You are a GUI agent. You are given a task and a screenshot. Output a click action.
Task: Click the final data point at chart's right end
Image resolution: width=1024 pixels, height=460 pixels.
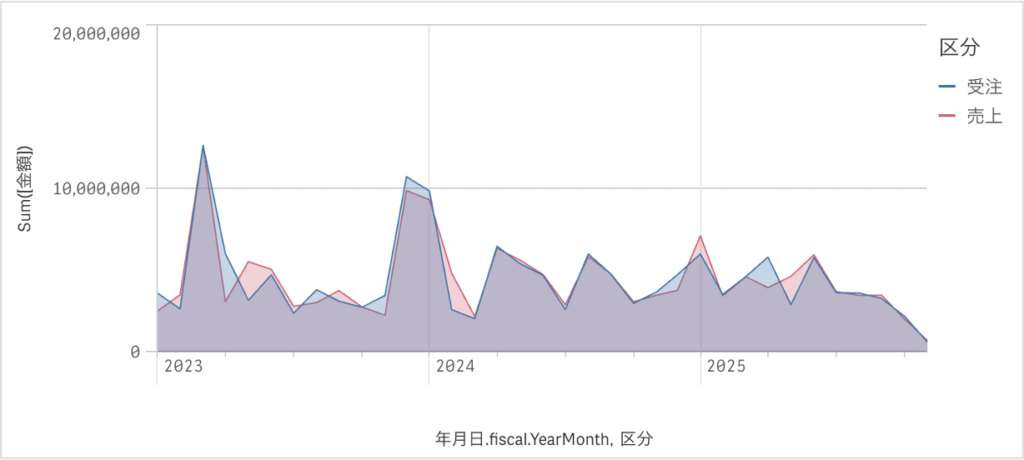click(x=926, y=341)
